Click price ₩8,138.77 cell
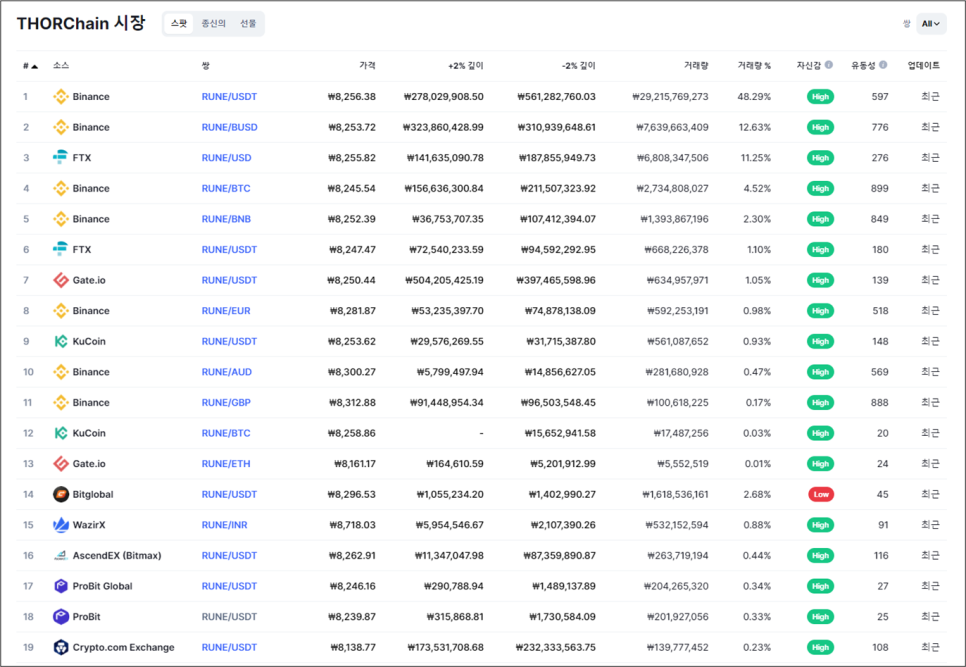This screenshot has height=667, width=966. [x=353, y=647]
